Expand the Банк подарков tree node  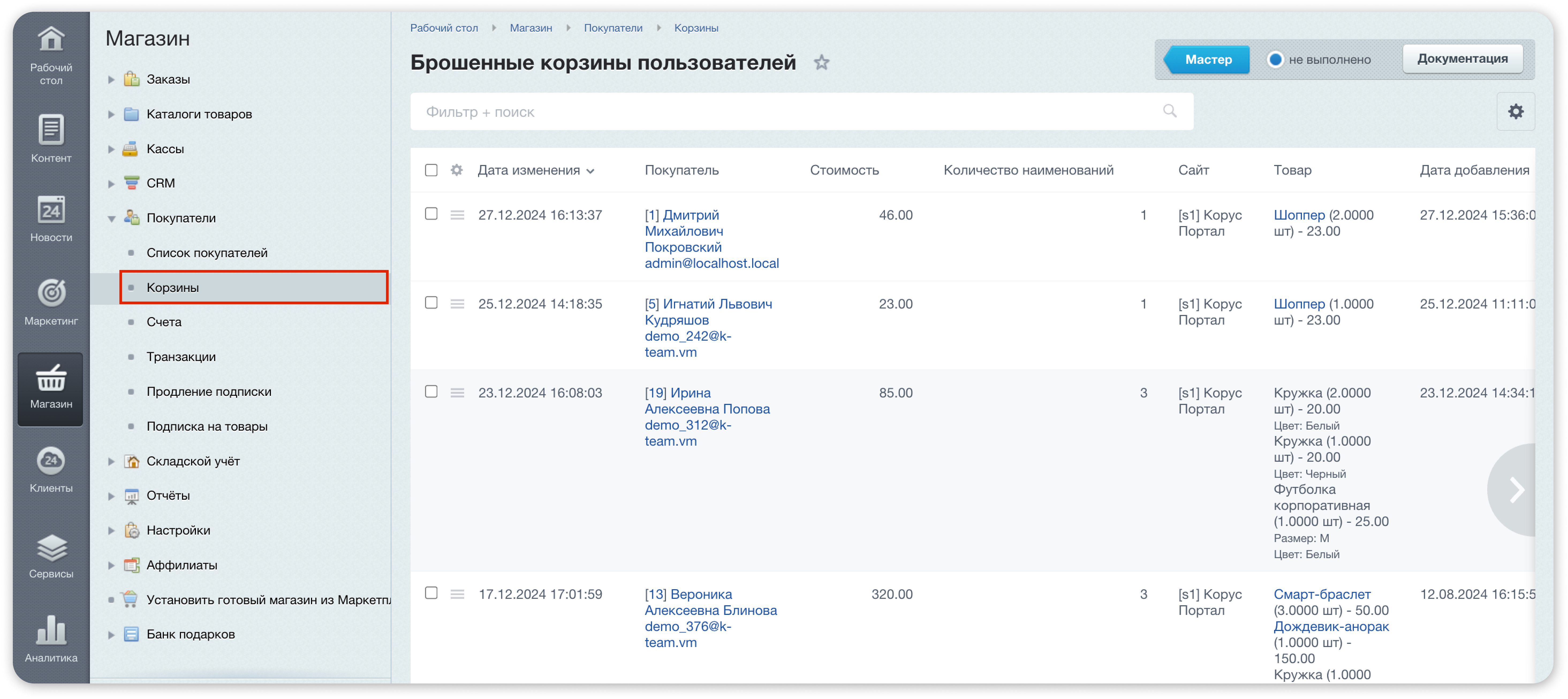click(111, 634)
